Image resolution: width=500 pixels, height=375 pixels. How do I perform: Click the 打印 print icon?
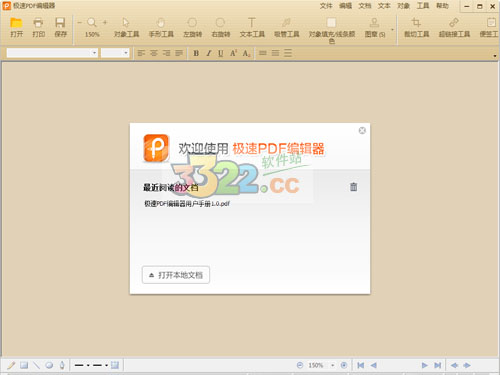[x=39, y=27]
